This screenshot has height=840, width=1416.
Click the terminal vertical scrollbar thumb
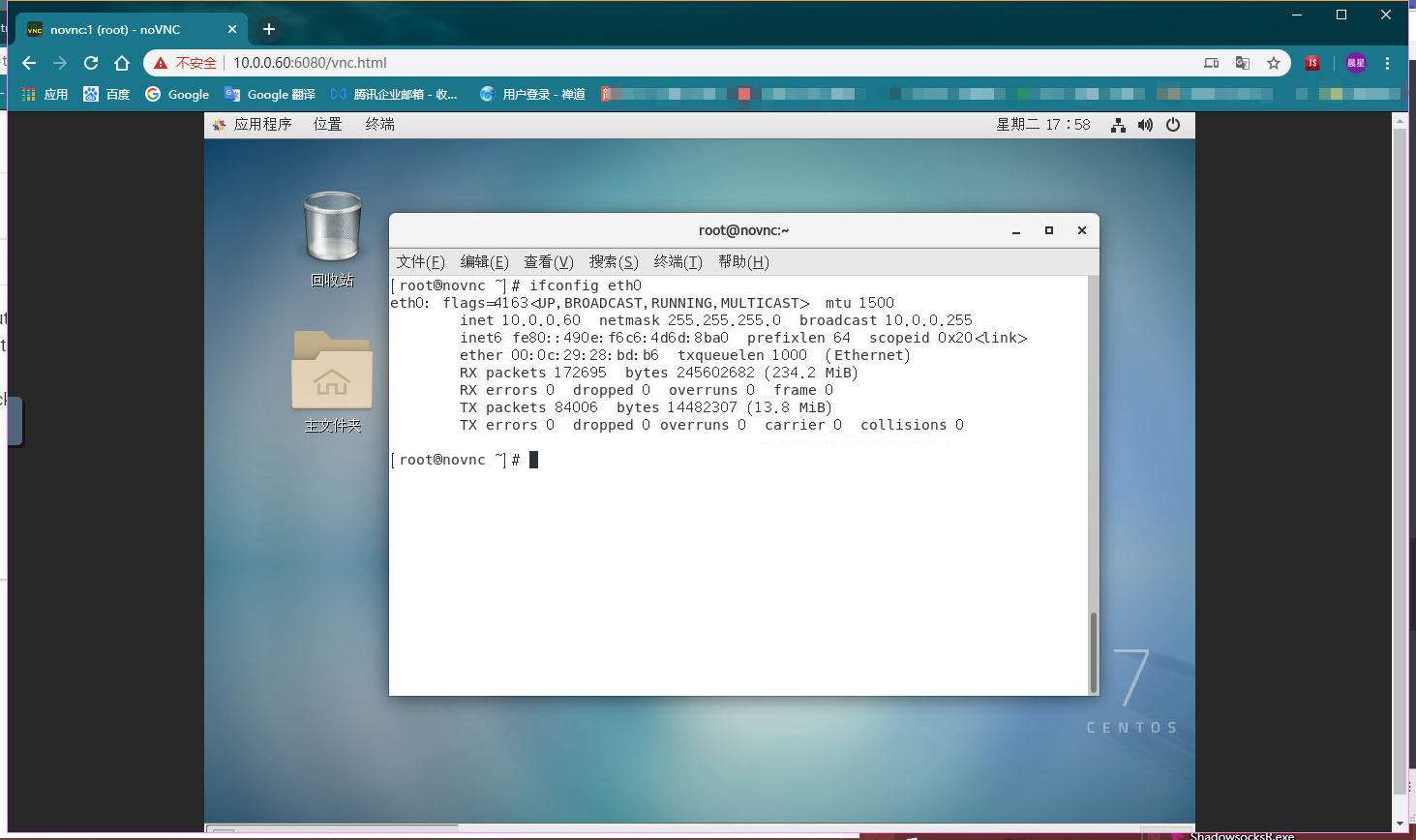[1094, 652]
